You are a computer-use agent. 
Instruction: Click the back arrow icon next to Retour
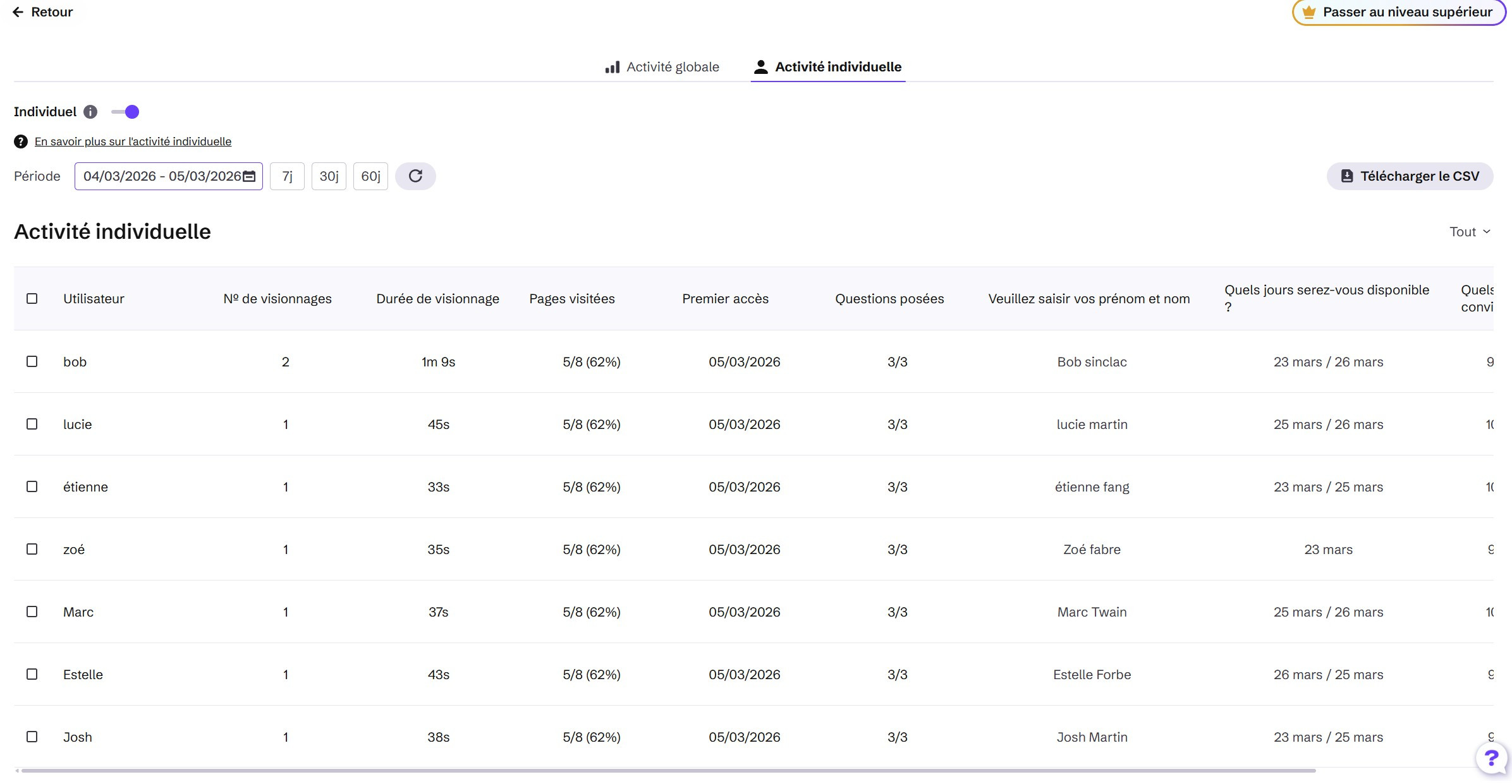click(18, 12)
